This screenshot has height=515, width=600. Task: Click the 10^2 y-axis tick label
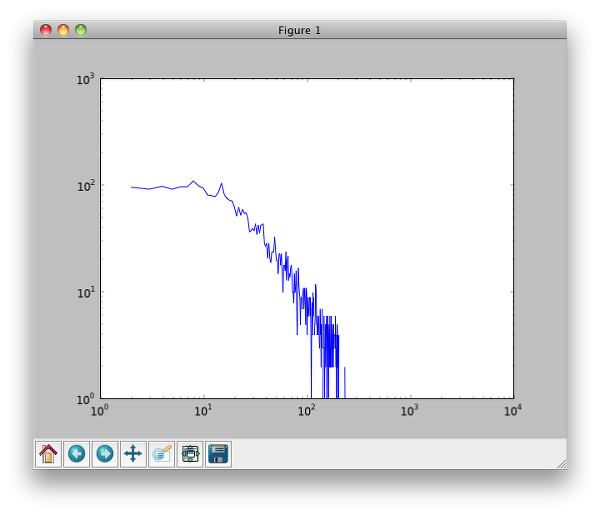(85, 186)
